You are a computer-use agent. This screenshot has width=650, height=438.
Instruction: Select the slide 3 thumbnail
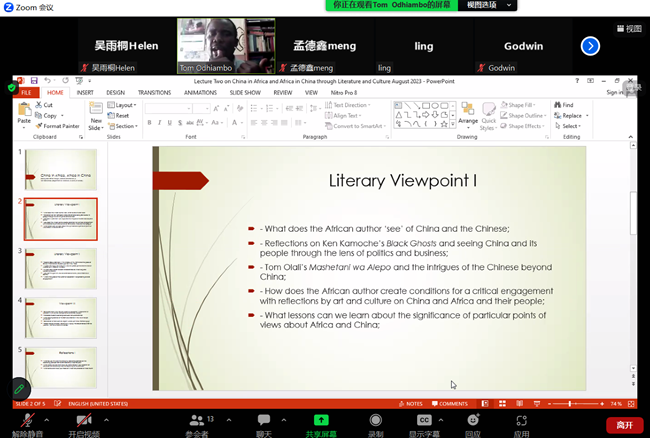coord(61,268)
